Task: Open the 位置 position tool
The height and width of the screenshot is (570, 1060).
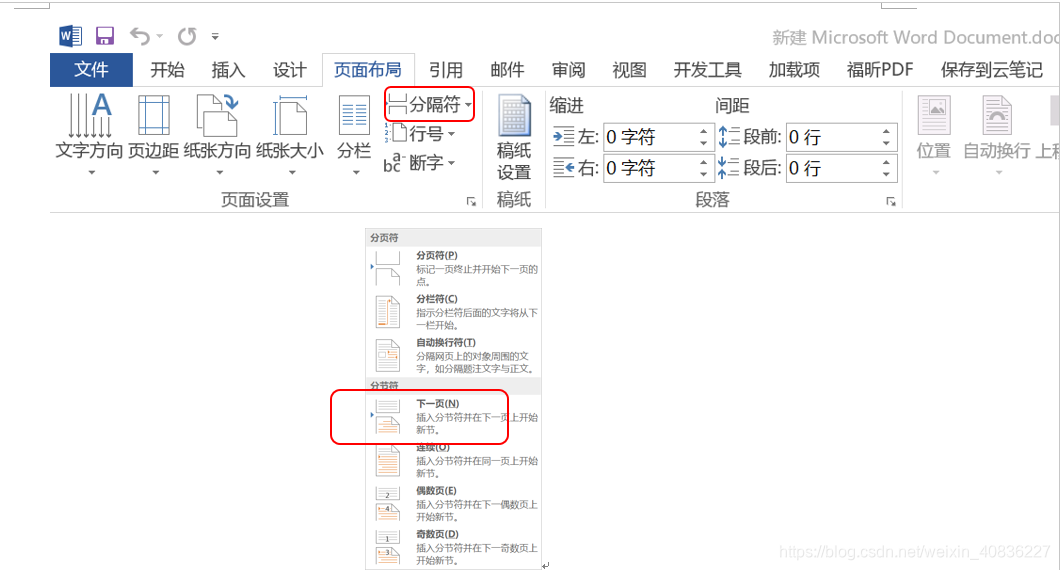Action: point(934,135)
